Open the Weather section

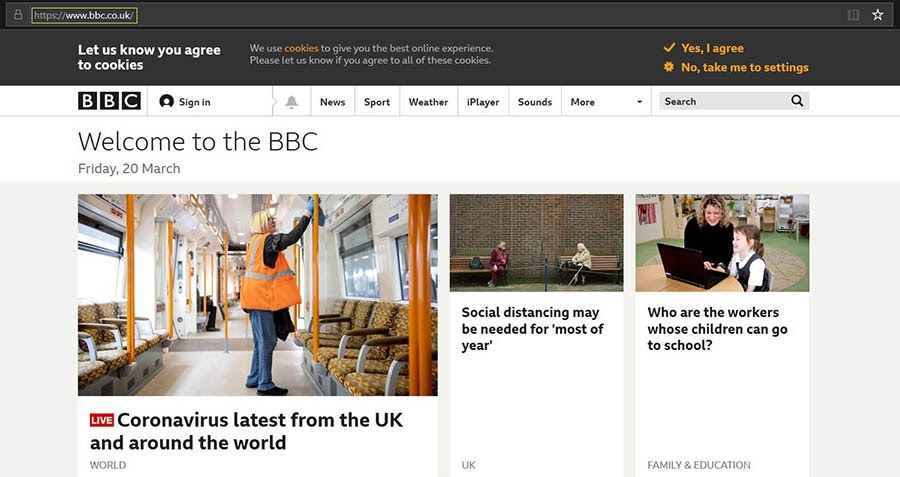pyautogui.click(x=428, y=102)
